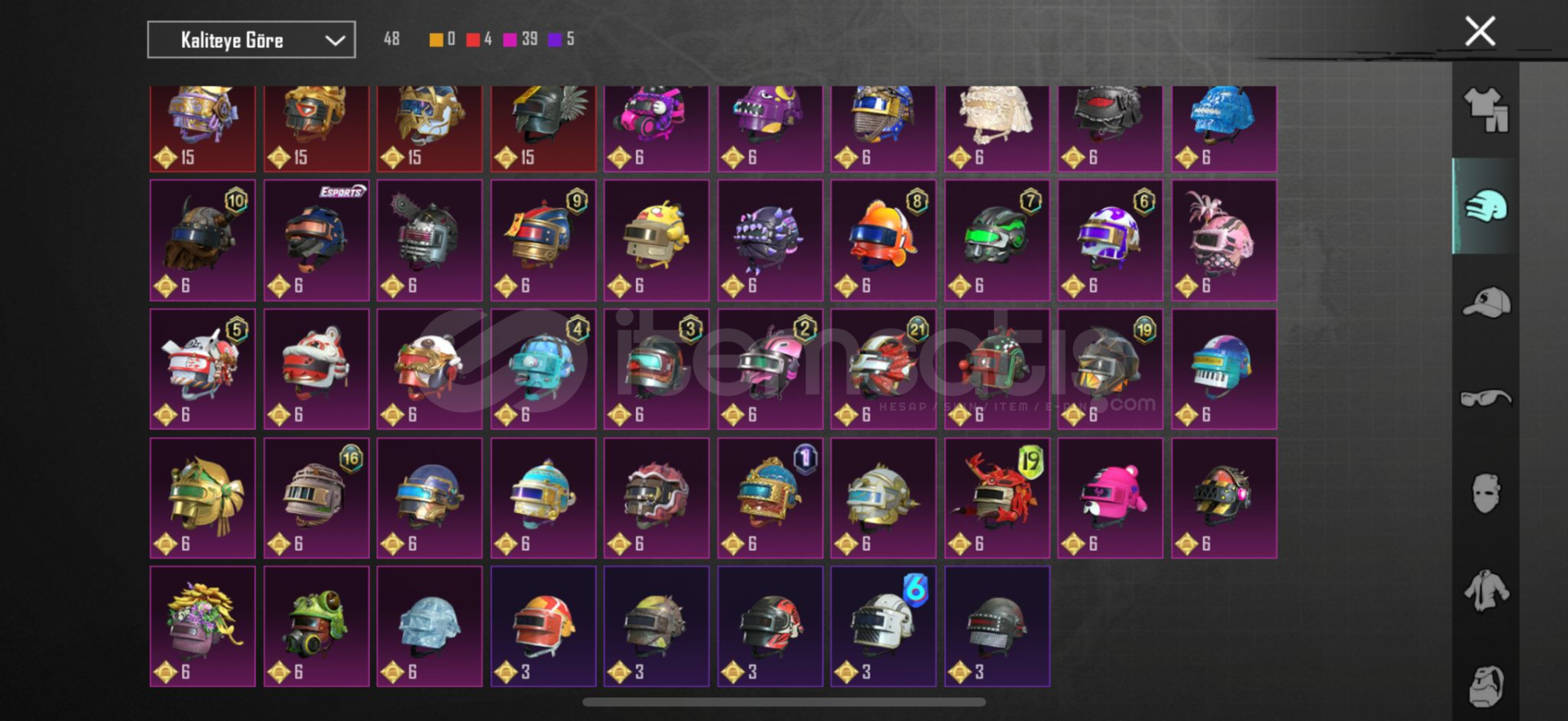Click the horizontal scrollbar at the bottom
This screenshot has height=721, width=1568.
coord(784,701)
